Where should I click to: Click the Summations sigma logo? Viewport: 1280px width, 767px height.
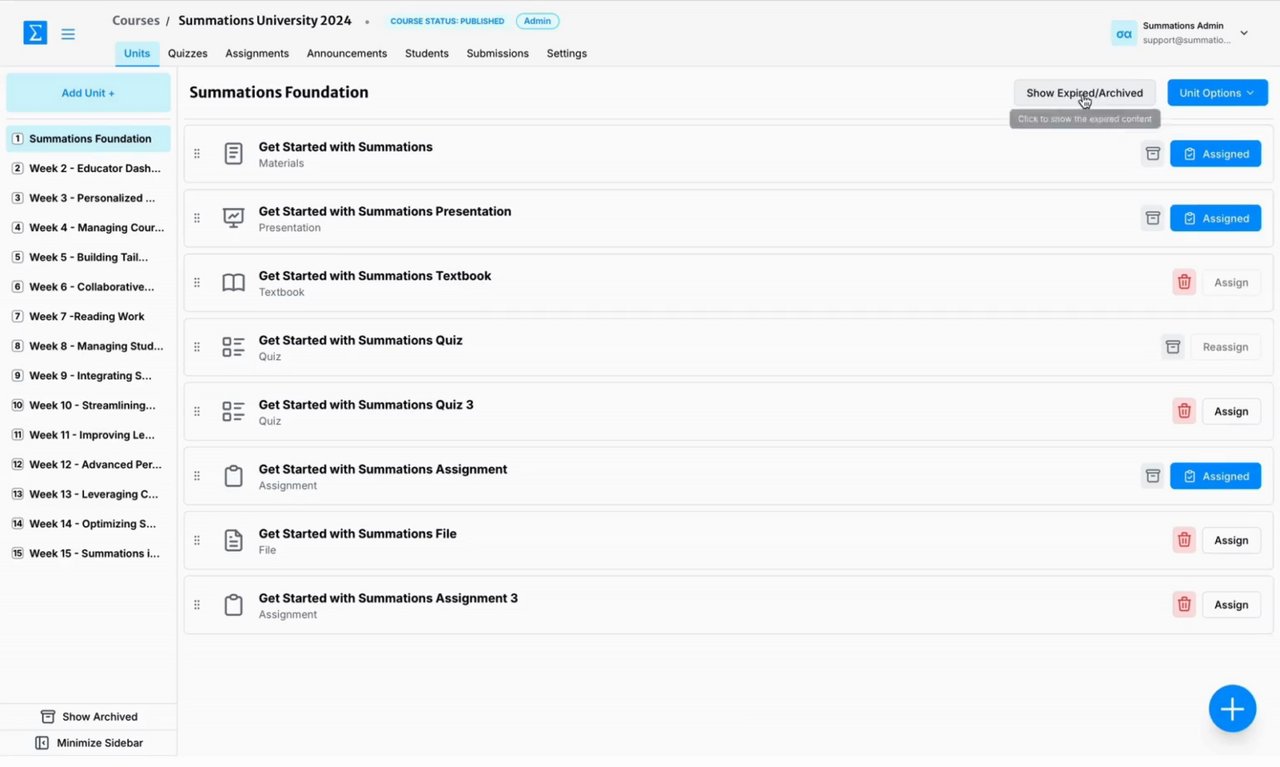tap(35, 33)
